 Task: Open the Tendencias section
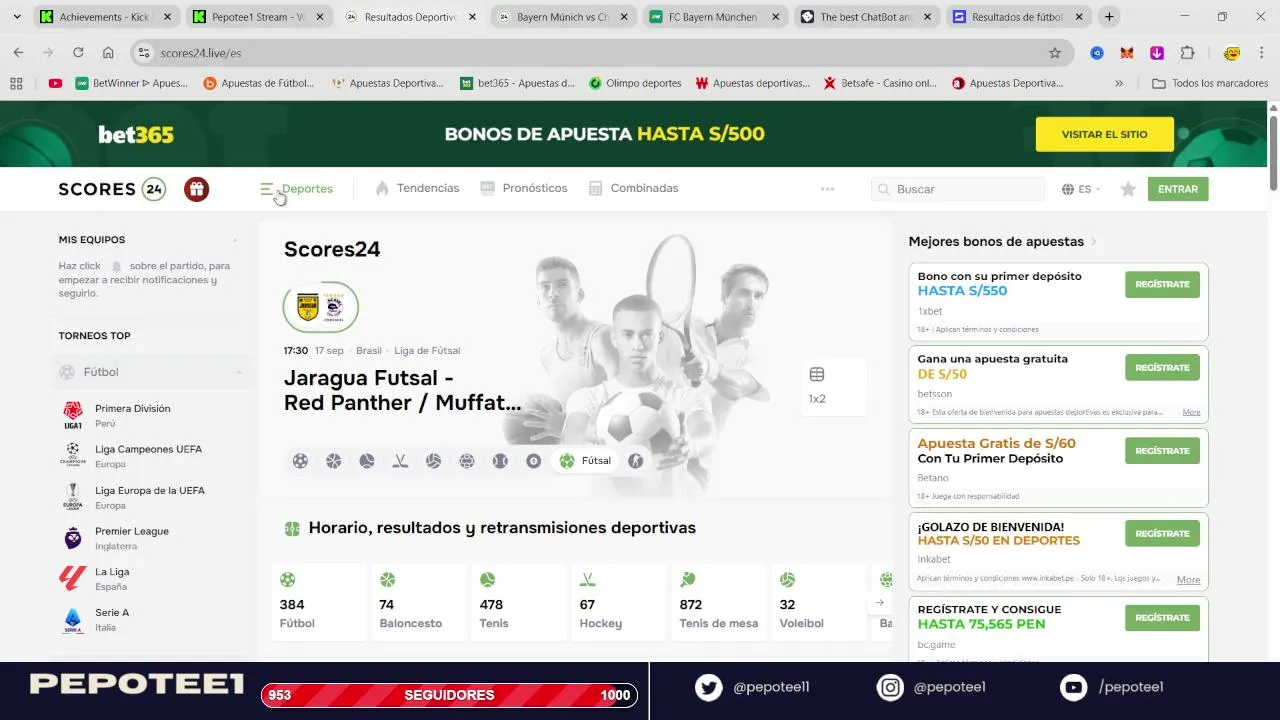click(417, 188)
